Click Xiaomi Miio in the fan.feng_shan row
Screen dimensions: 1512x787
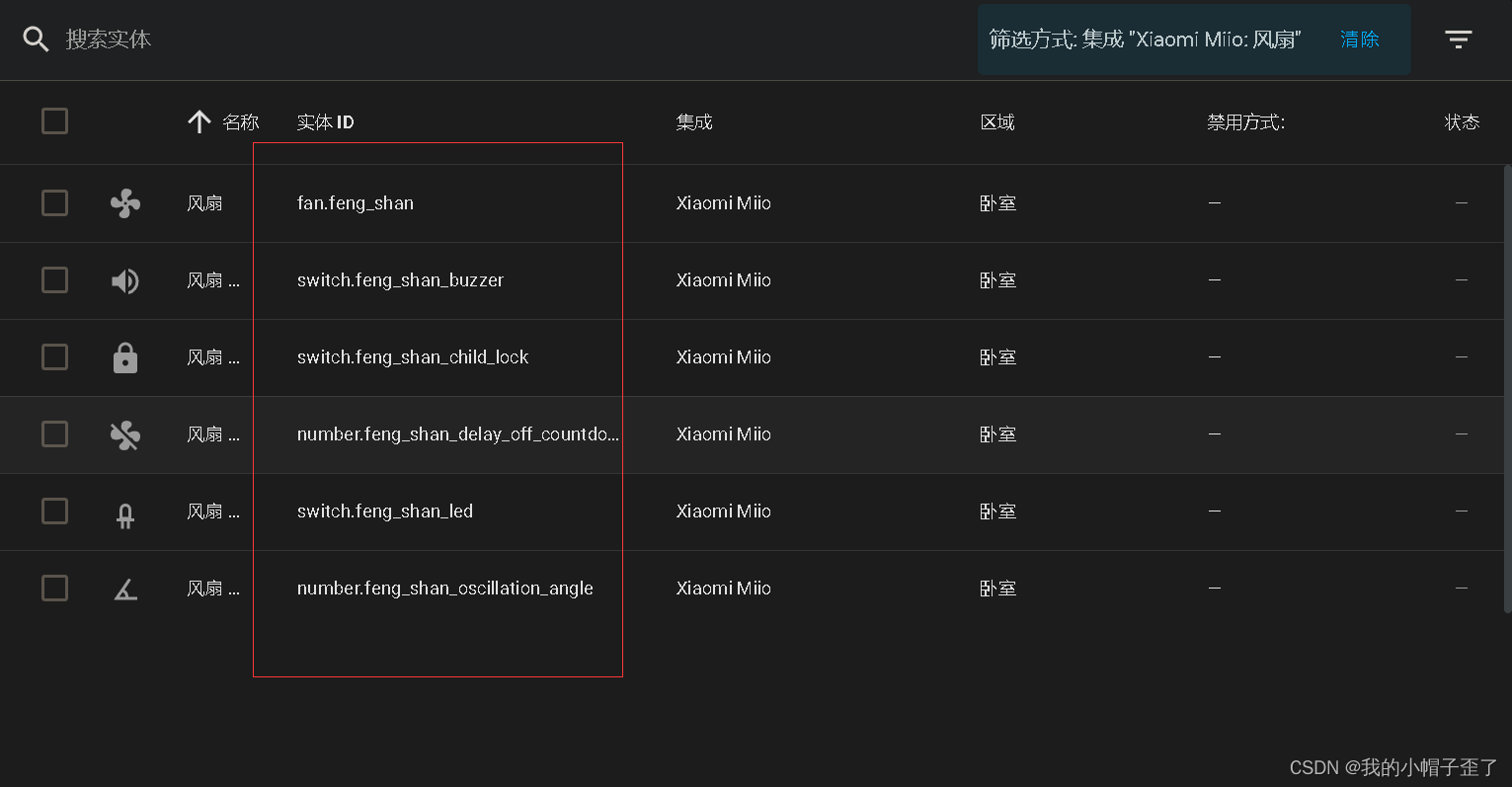click(724, 203)
